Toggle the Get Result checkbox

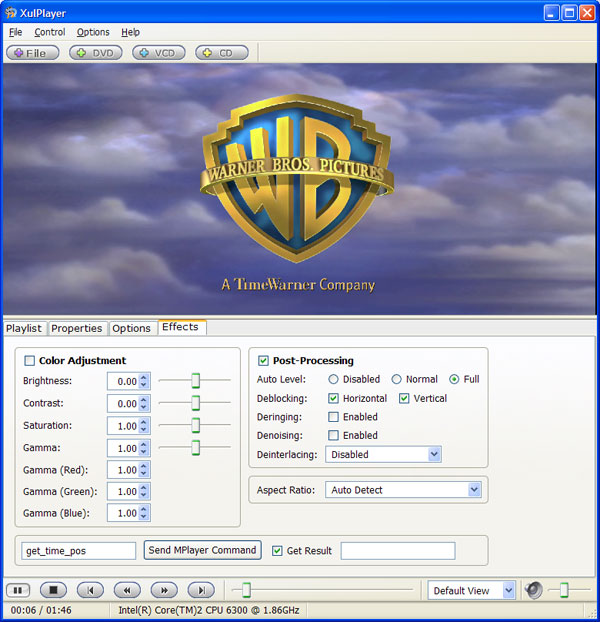(x=277, y=551)
